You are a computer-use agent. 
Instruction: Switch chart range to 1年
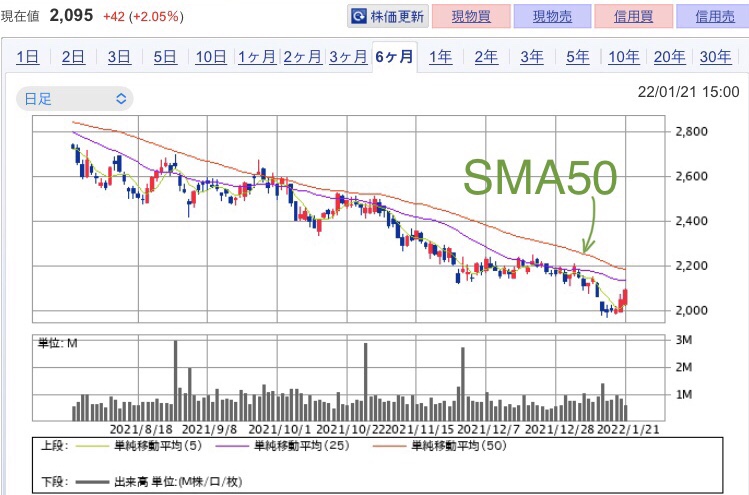(440, 57)
